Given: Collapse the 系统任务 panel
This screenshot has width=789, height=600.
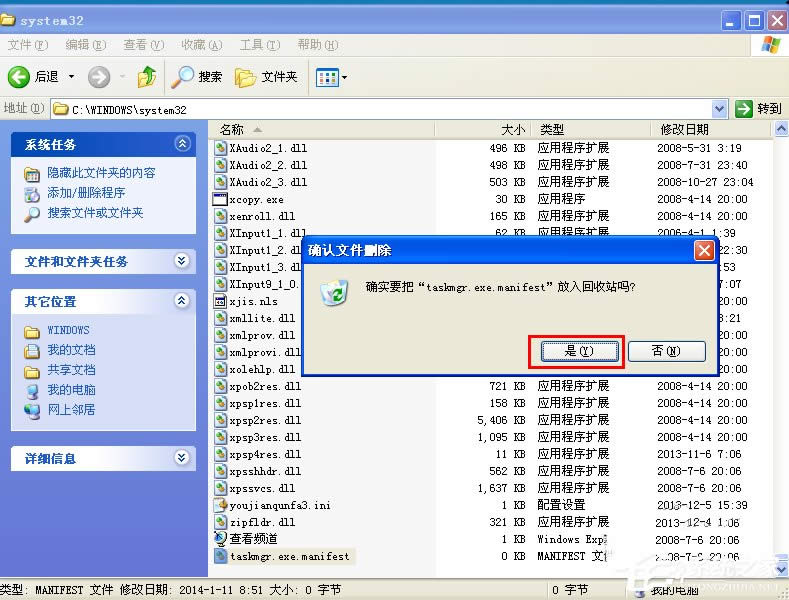Looking at the screenshot, I should point(181,144).
